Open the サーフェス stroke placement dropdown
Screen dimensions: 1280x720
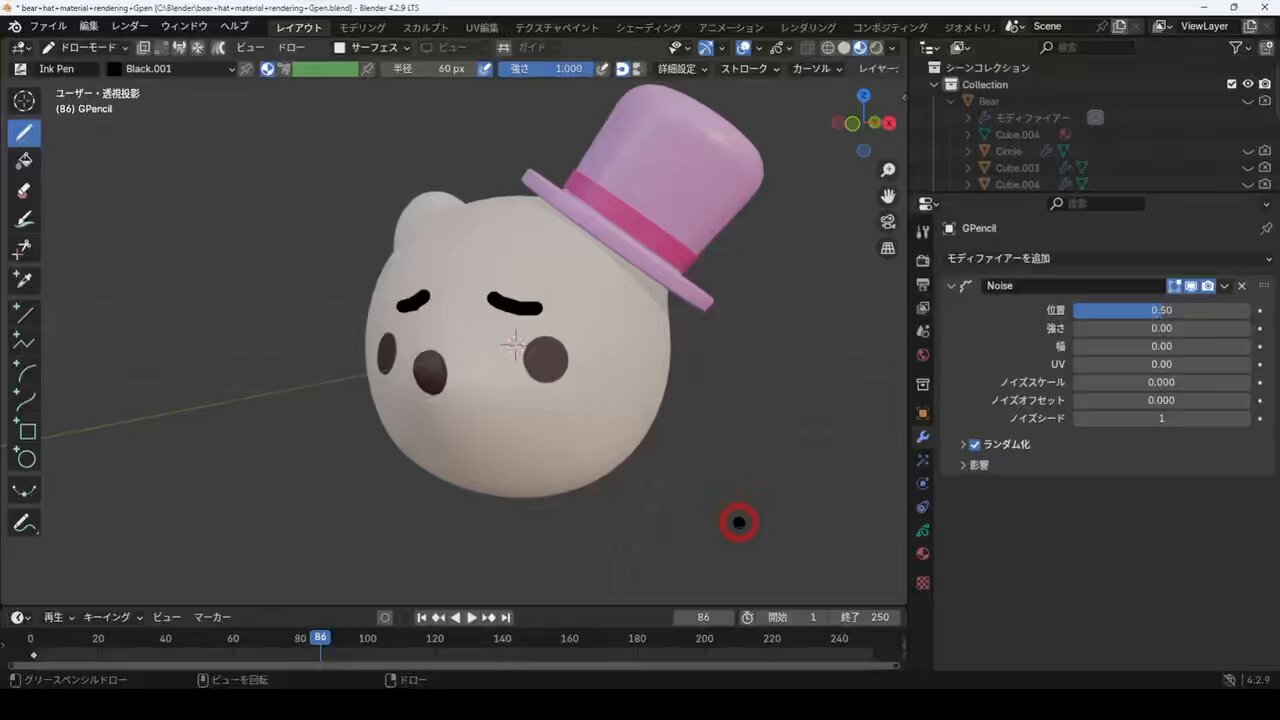372,47
